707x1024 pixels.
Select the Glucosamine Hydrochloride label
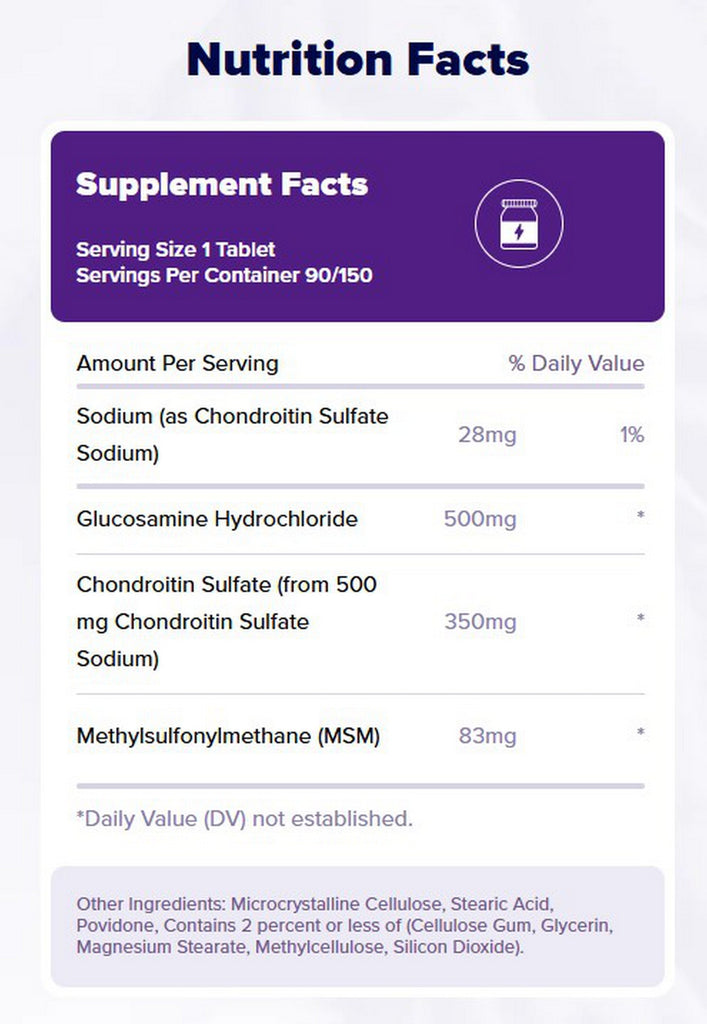click(217, 519)
